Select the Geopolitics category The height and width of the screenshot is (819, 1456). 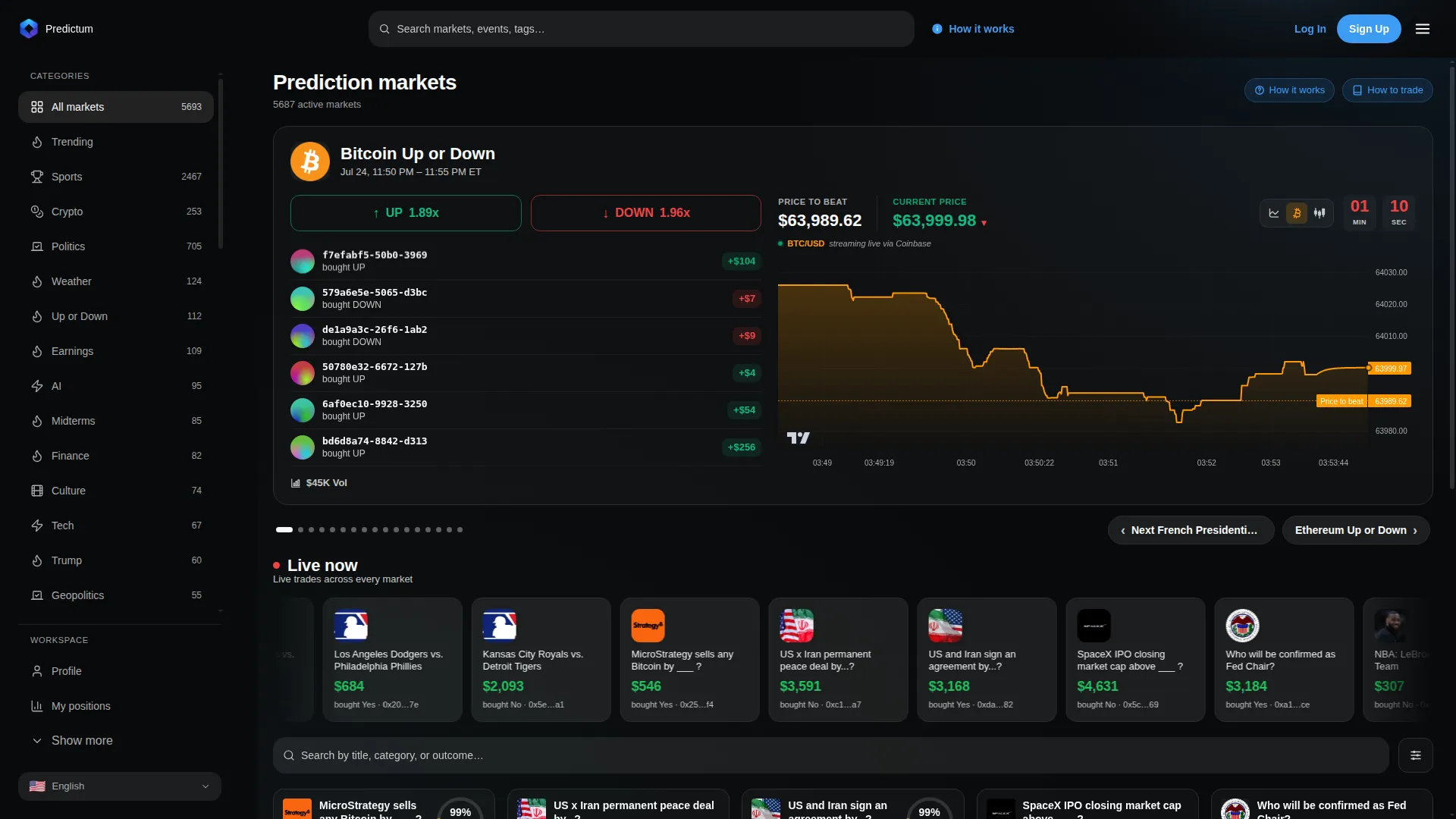click(116, 595)
